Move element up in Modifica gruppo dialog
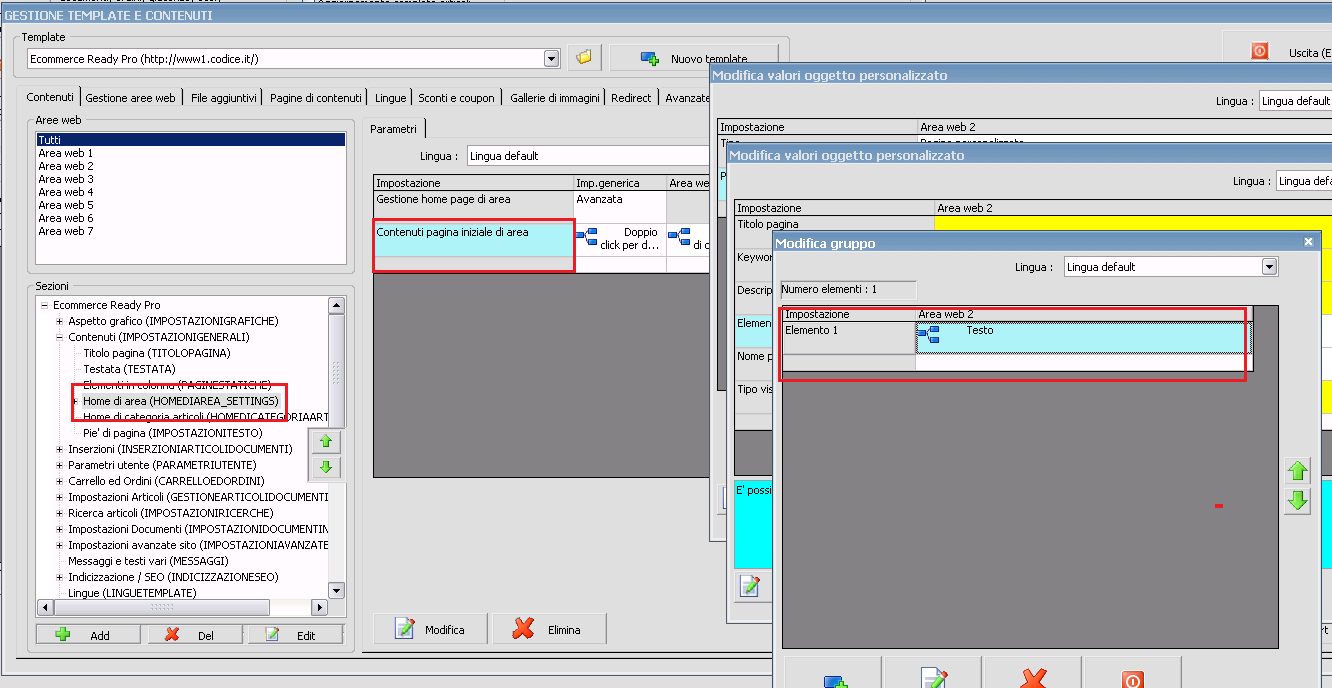Viewport: 1332px width, 688px height. (x=1297, y=471)
